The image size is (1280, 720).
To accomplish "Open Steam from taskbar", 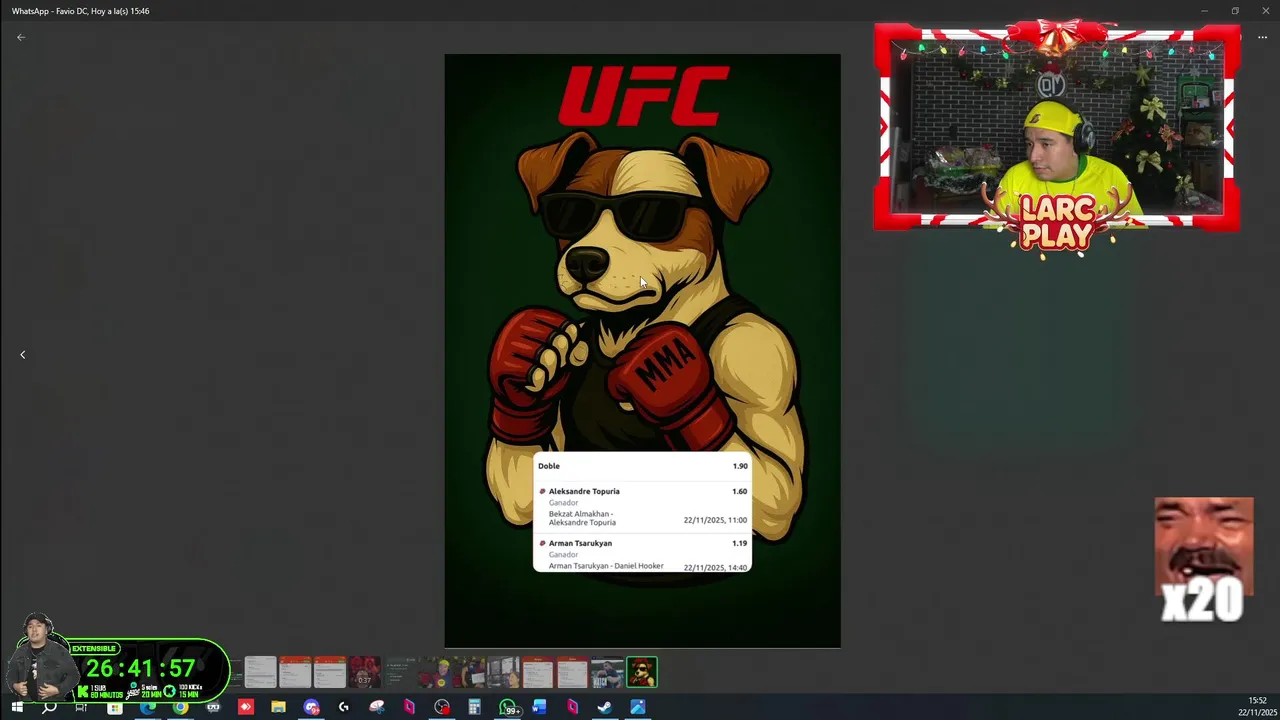I will pyautogui.click(x=605, y=707).
